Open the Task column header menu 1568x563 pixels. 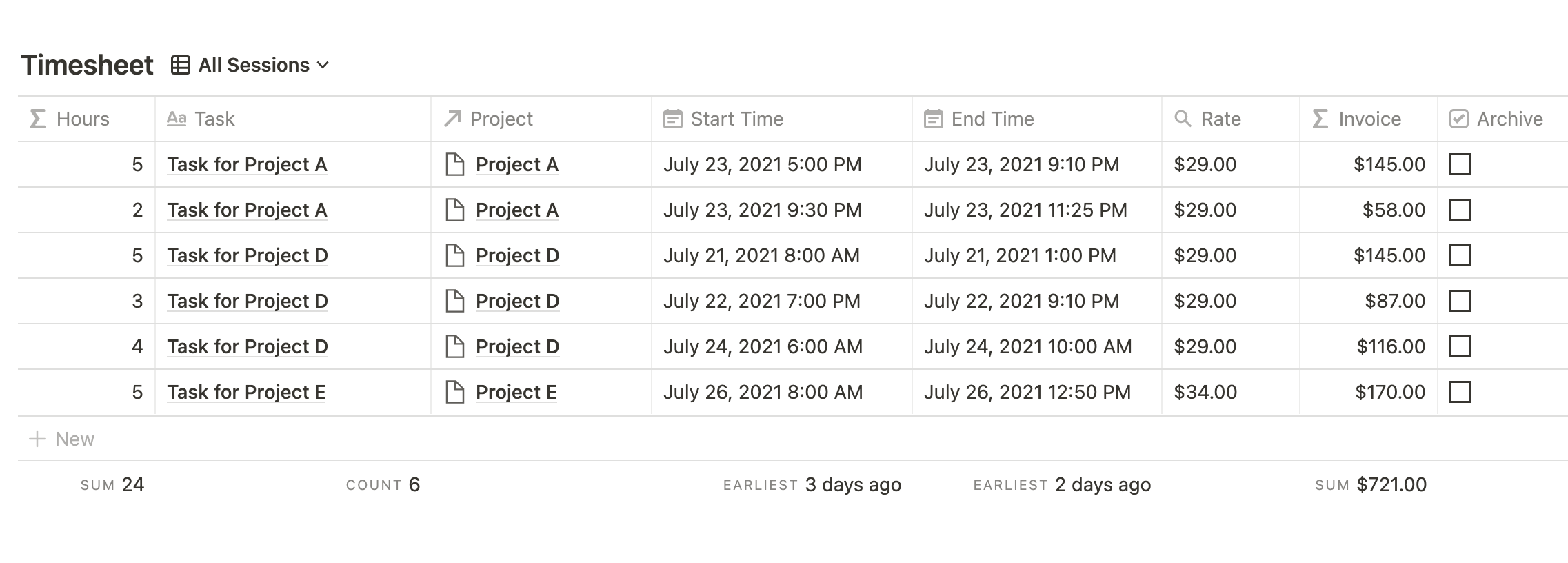coord(214,119)
